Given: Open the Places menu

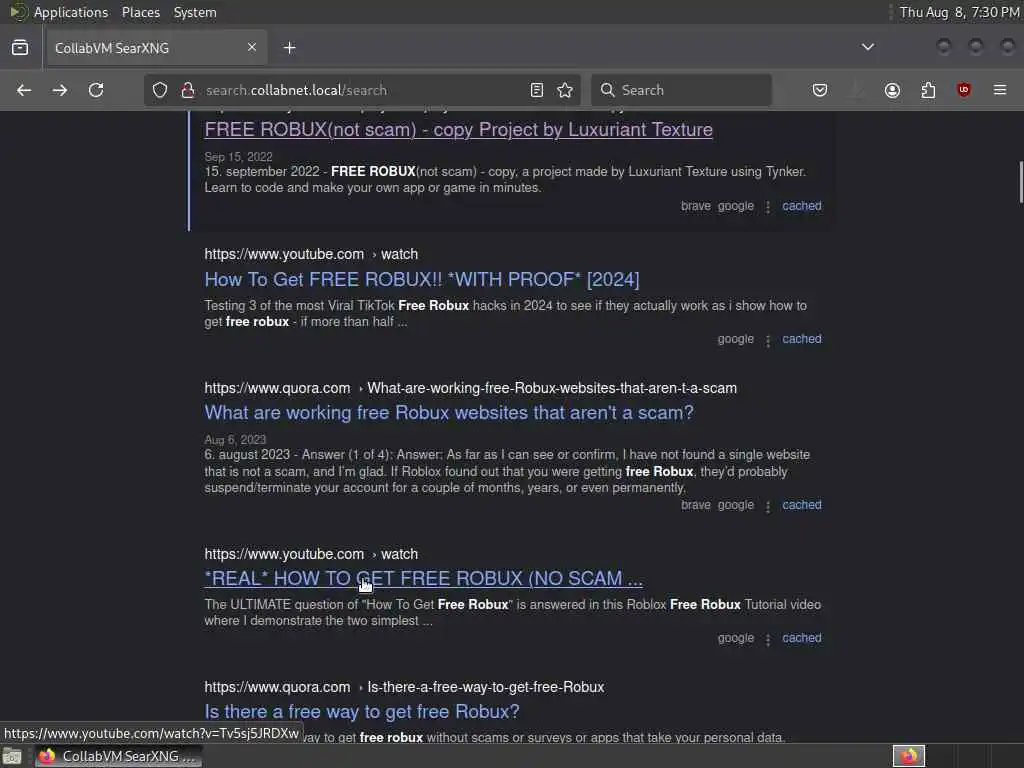Looking at the screenshot, I should pos(140,12).
